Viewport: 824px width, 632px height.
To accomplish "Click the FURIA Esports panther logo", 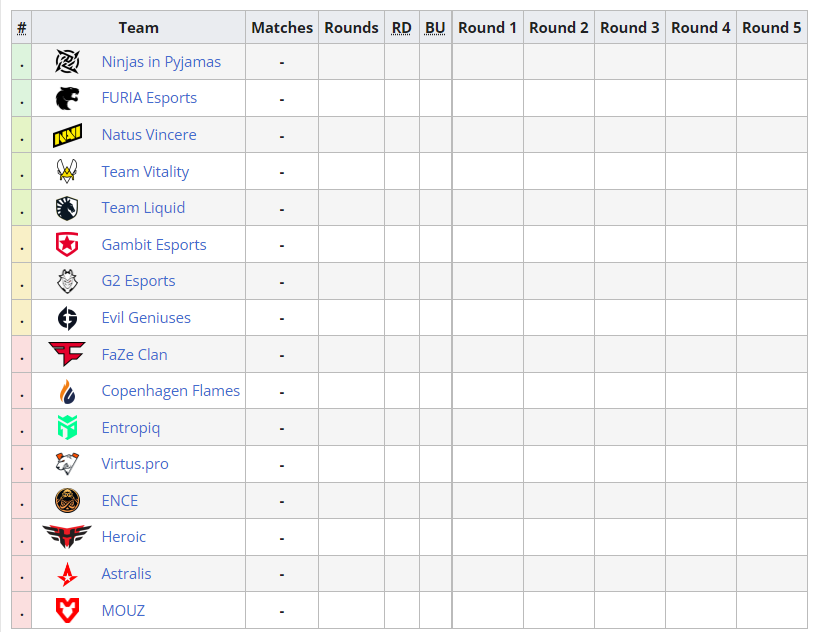I will pyautogui.click(x=68, y=98).
